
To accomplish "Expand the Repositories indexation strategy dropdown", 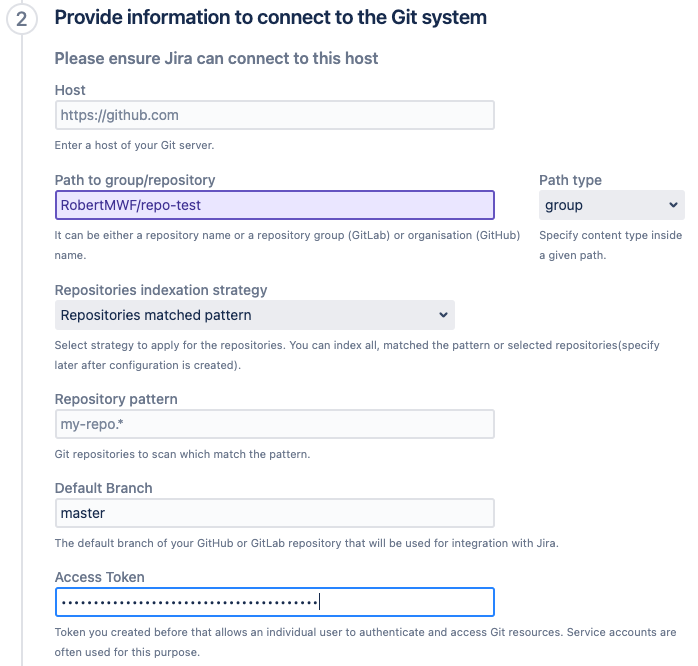I will pos(254,315).
